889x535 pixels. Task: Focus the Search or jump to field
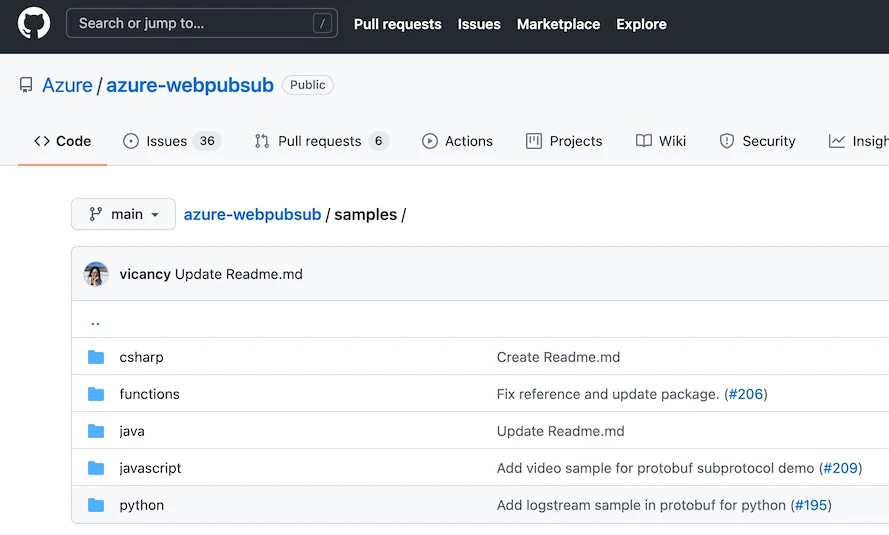click(x=202, y=23)
